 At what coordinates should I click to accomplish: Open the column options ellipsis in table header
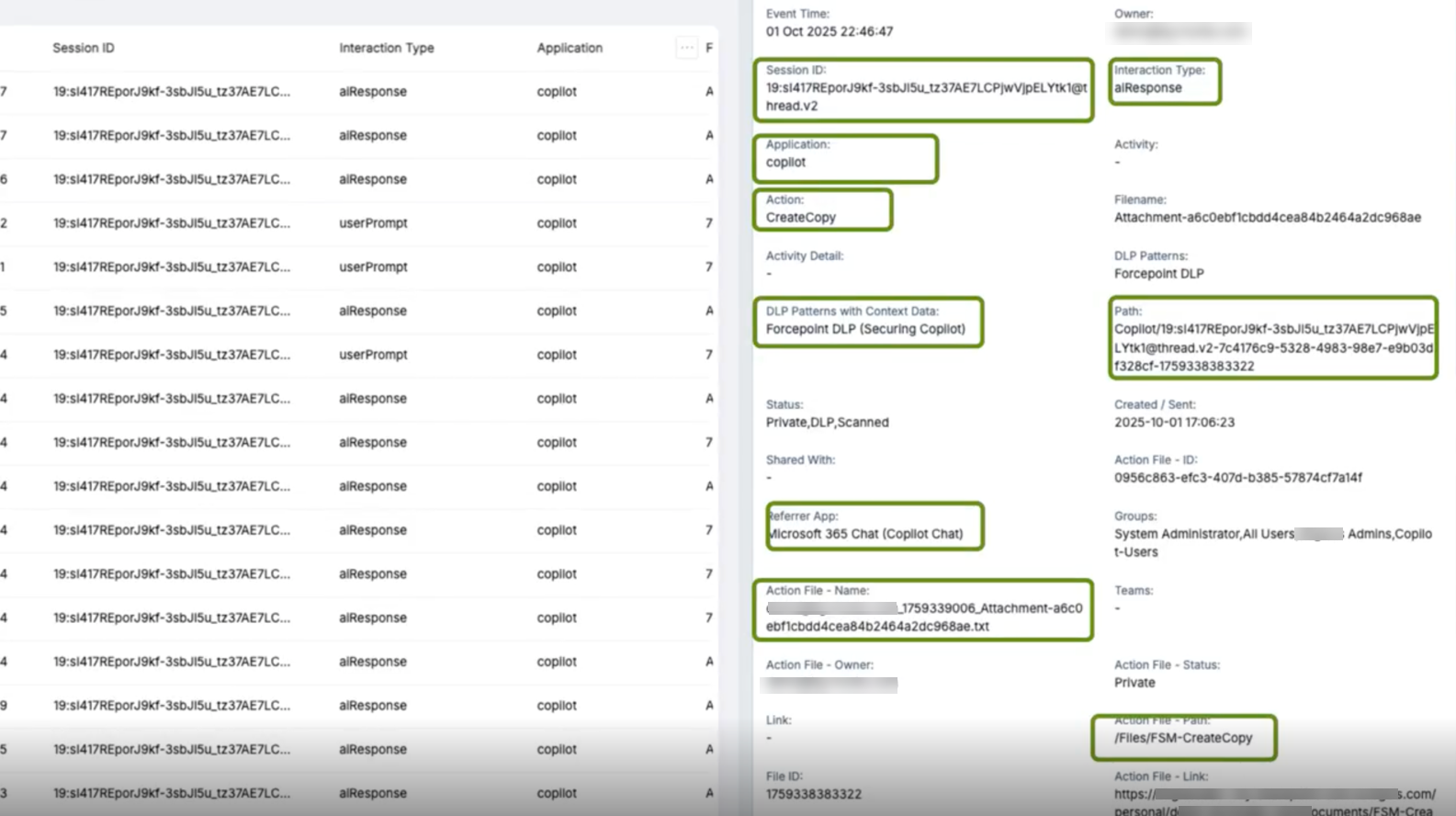[686, 48]
